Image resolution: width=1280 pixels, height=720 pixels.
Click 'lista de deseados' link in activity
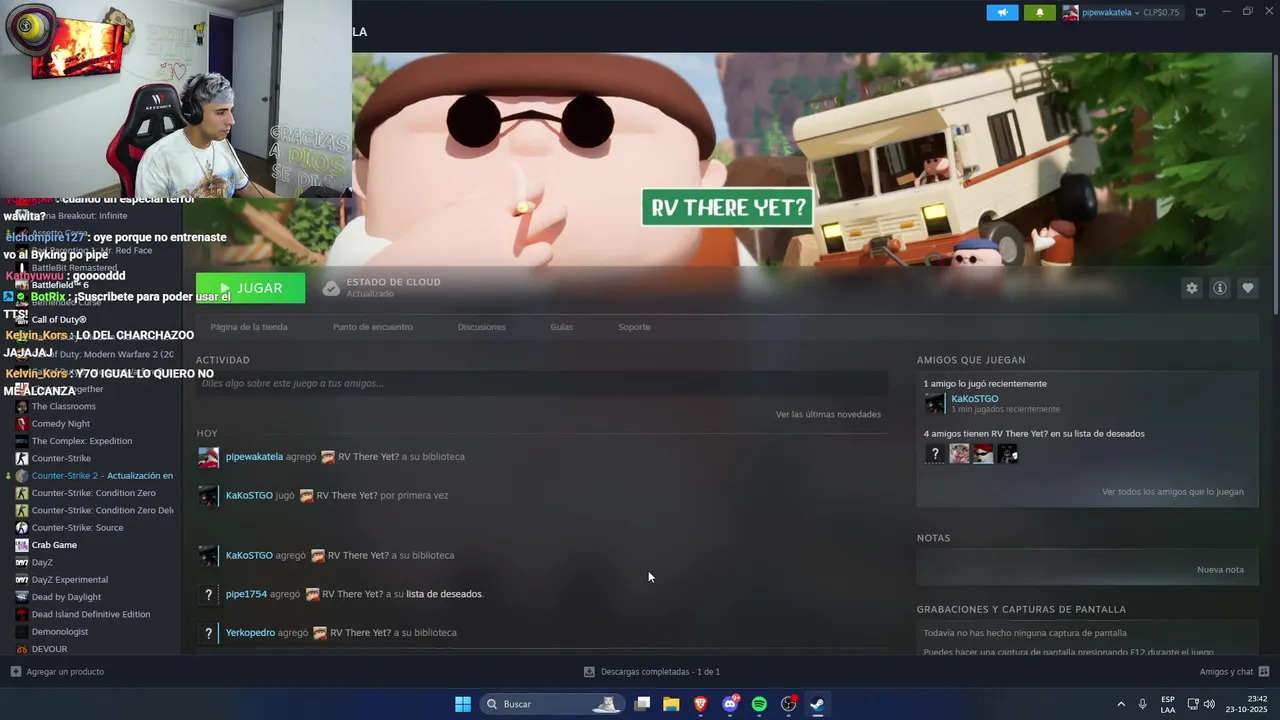(443, 594)
